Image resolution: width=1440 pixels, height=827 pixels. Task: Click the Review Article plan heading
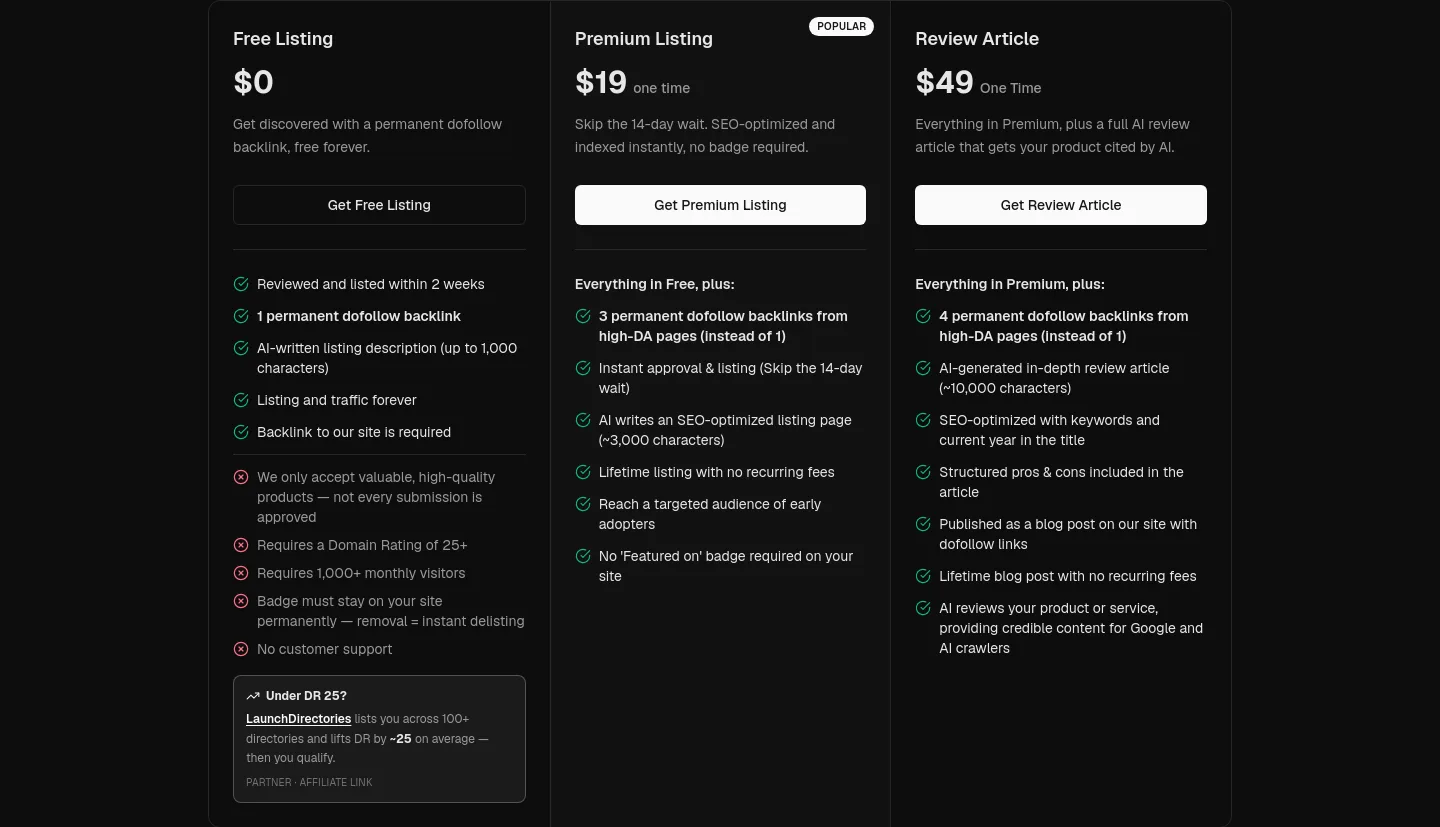pyautogui.click(x=977, y=39)
